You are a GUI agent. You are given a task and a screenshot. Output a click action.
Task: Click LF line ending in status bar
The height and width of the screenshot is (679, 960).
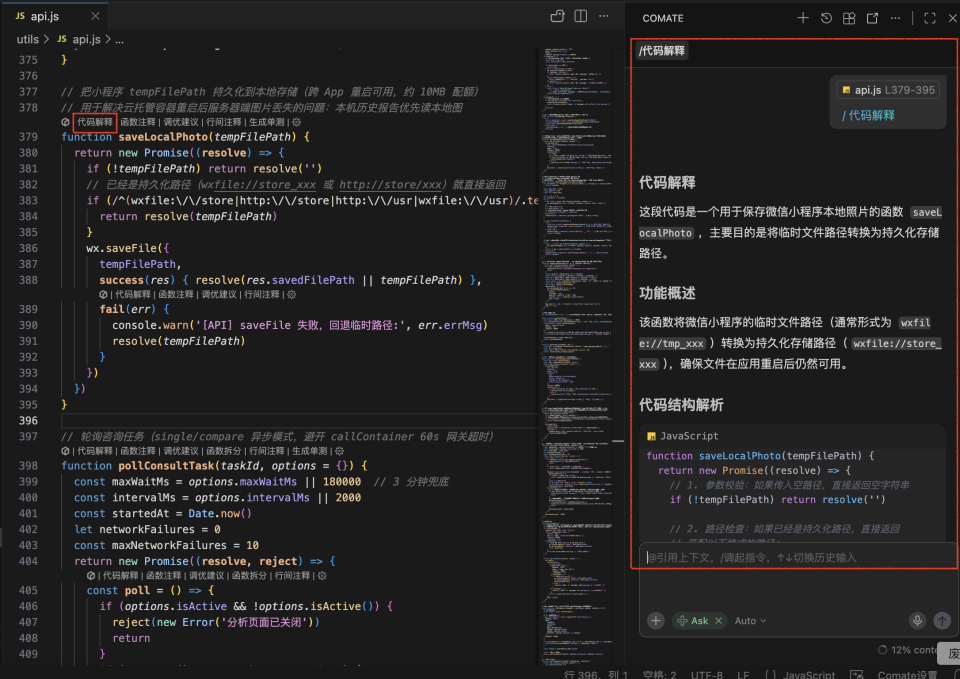[743, 674]
